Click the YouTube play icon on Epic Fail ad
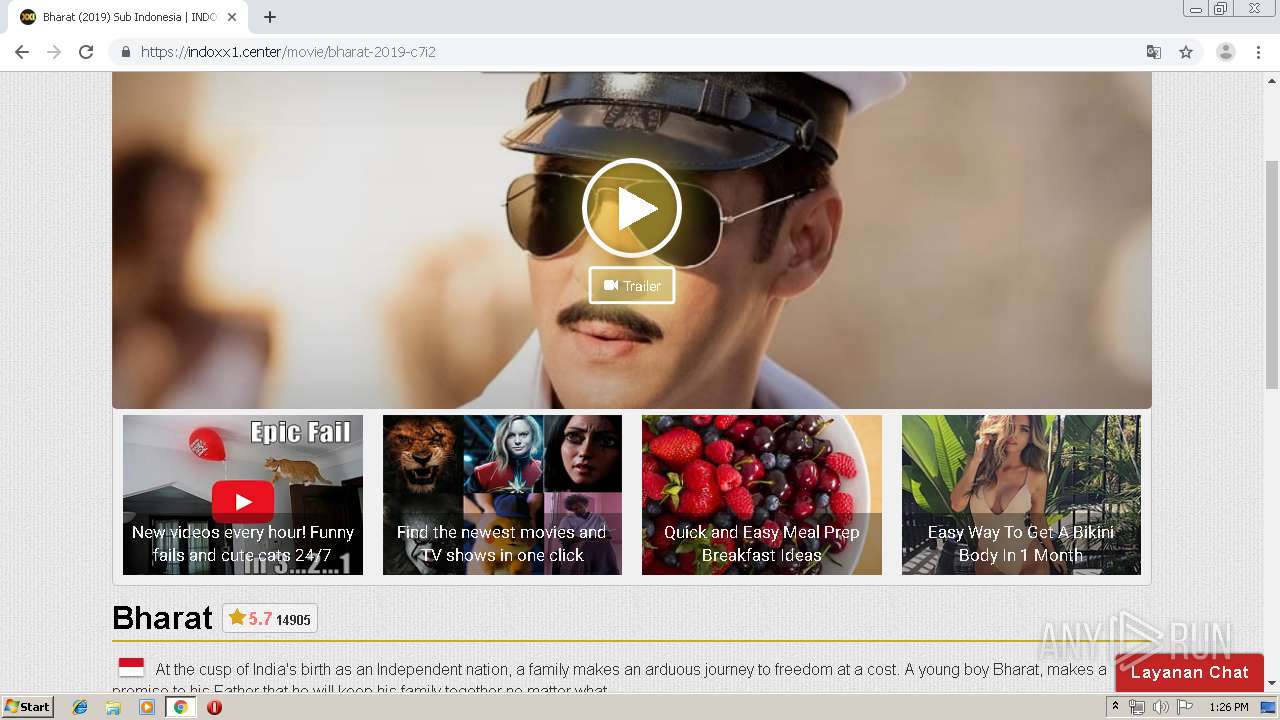The image size is (1280, 720). coord(243,502)
